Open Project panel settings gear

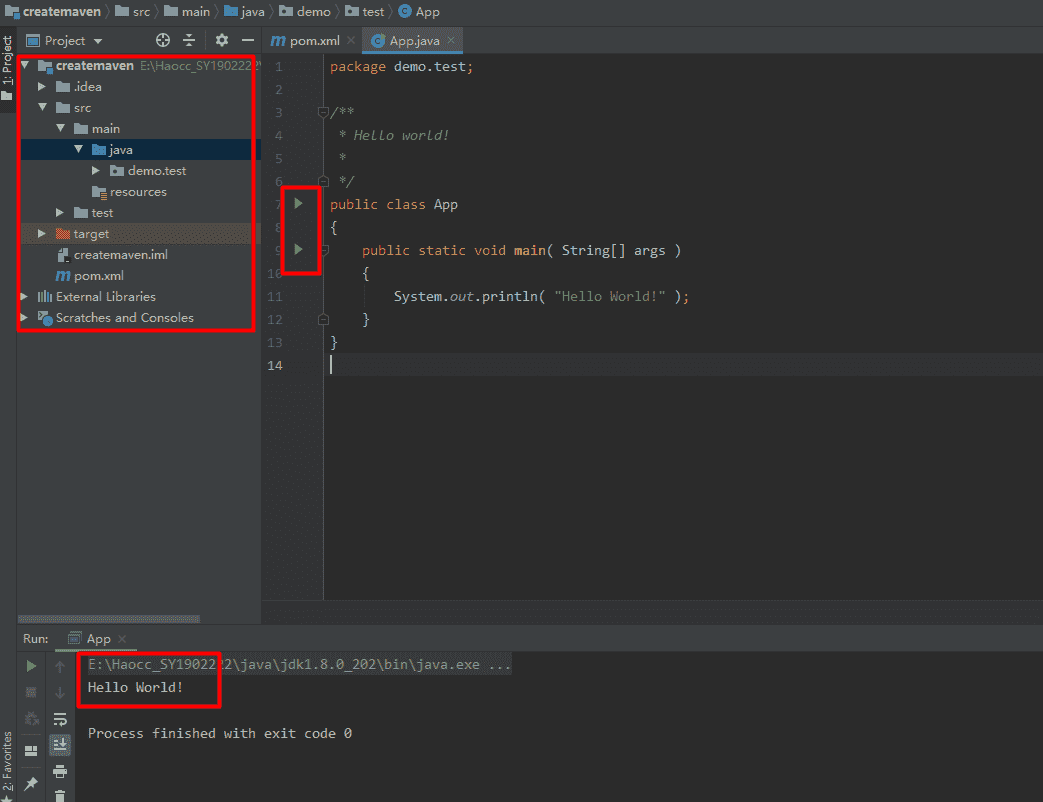(222, 41)
